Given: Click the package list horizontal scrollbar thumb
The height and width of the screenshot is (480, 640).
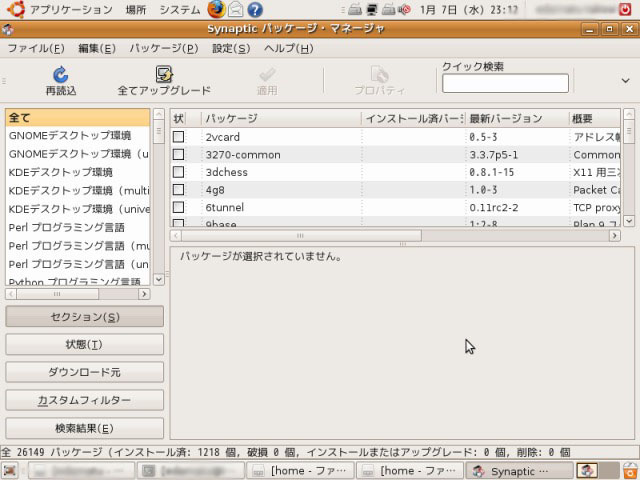Looking at the screenshot, I should (x=301, y=236).
